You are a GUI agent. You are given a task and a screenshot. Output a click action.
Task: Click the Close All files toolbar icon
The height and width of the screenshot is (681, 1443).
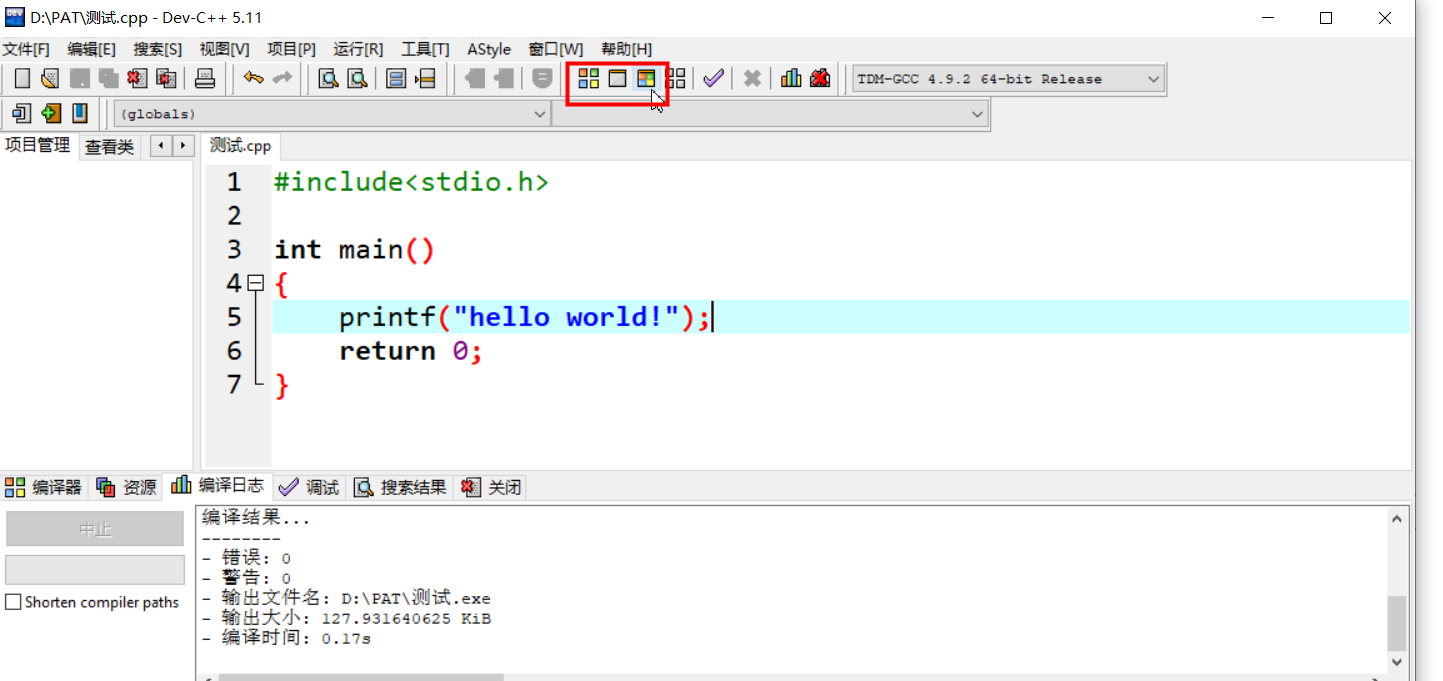pyautogui.click(x=166, y=78)
